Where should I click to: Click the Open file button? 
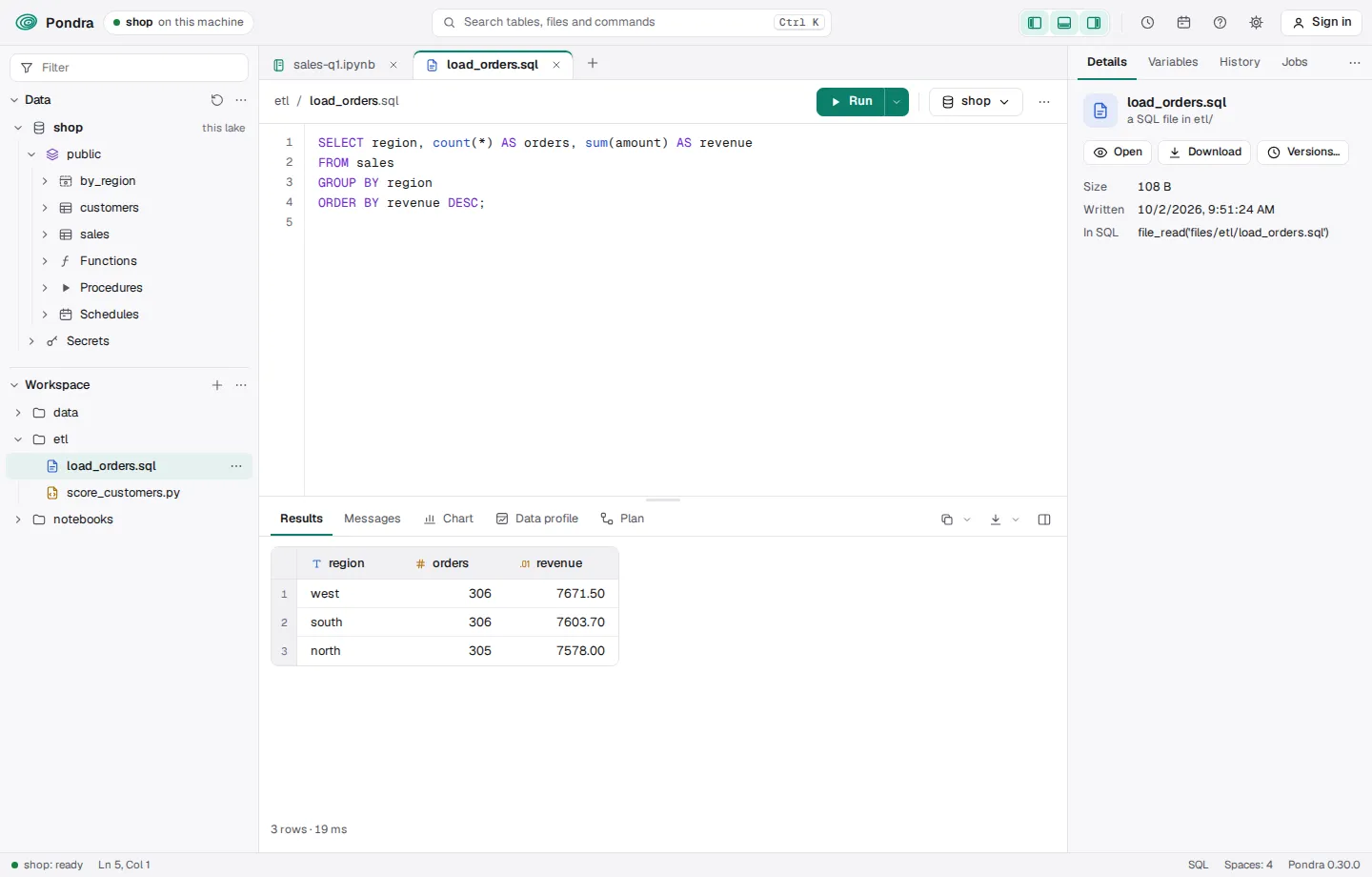click(1118, 153)
